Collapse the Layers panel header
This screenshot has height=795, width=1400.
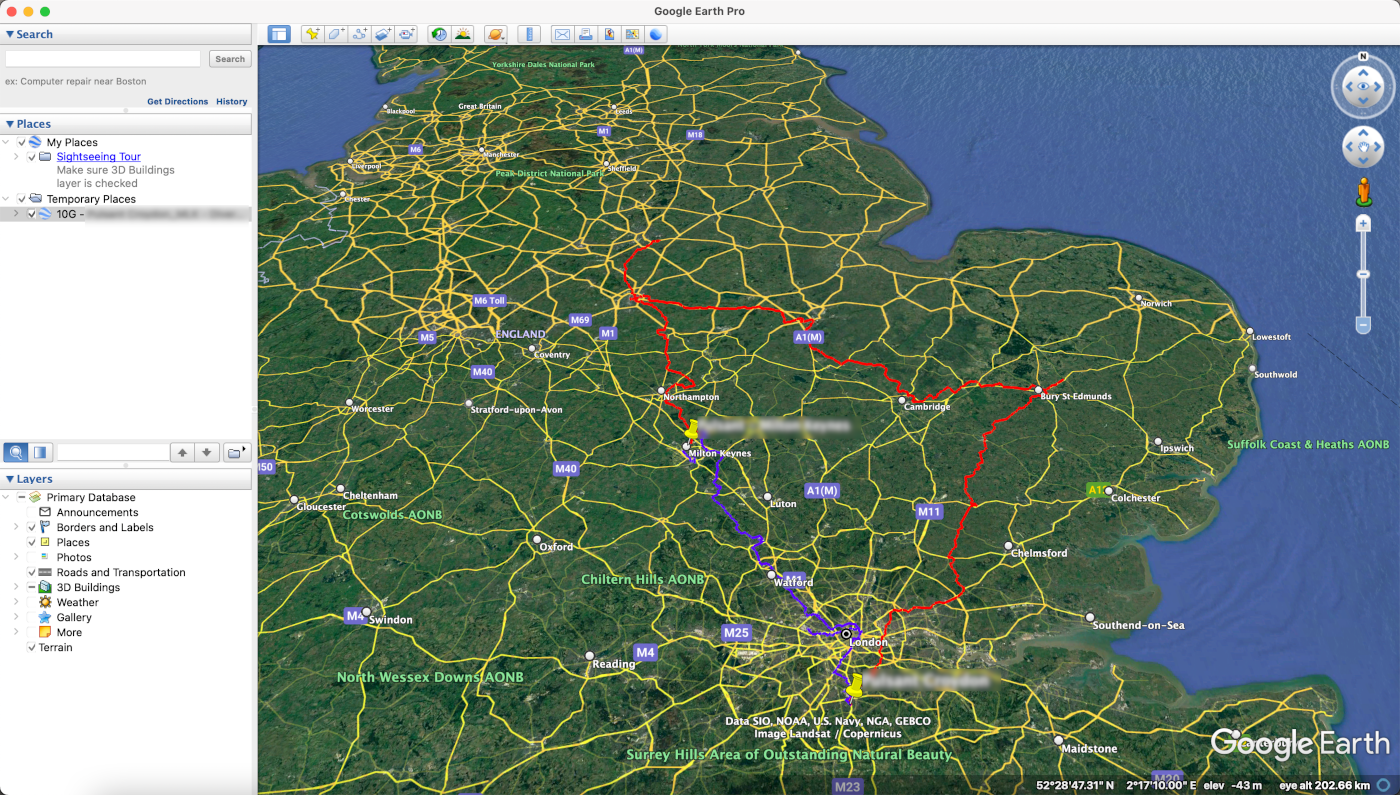10,479
